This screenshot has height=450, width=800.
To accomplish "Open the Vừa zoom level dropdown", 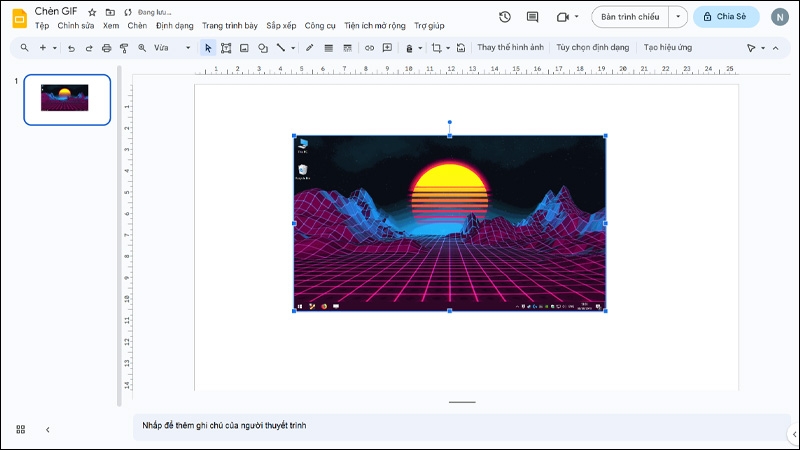I will (172, 48).
